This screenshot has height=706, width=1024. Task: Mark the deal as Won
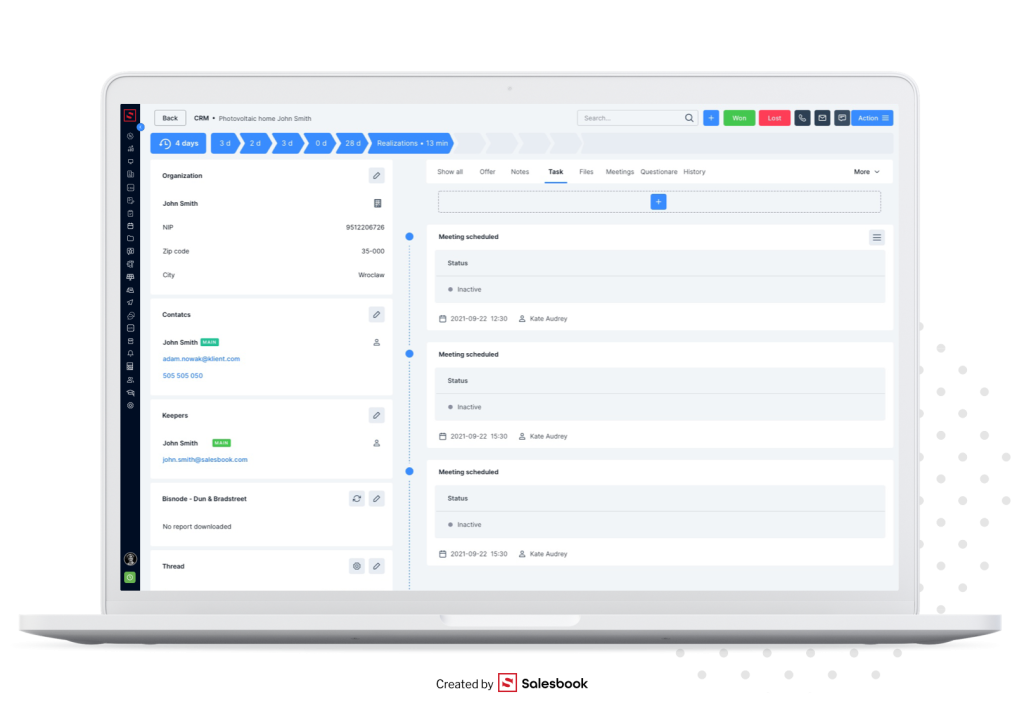pos(739,117)
